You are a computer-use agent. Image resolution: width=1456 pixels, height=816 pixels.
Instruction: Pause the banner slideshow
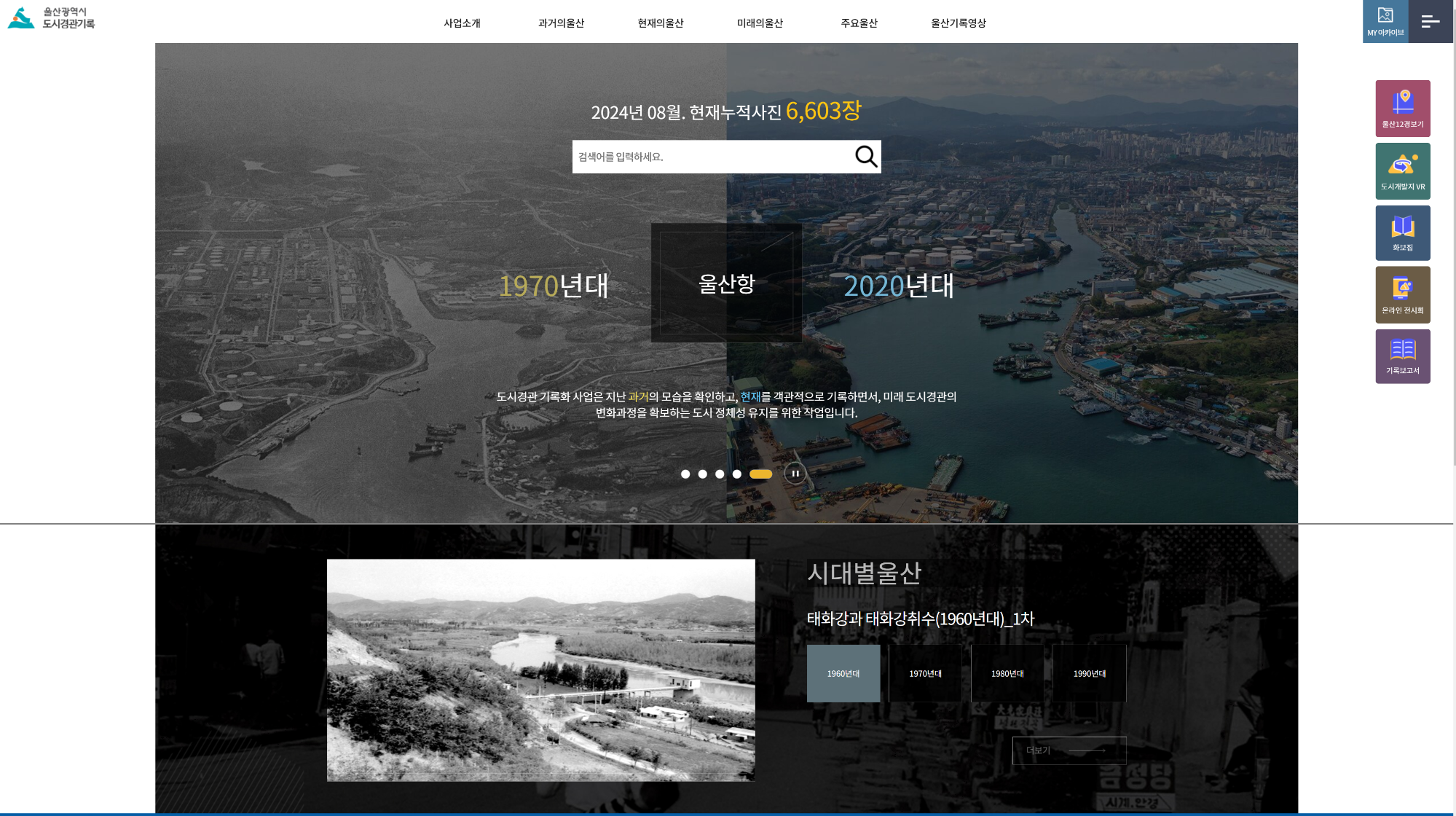pos(795,474)
